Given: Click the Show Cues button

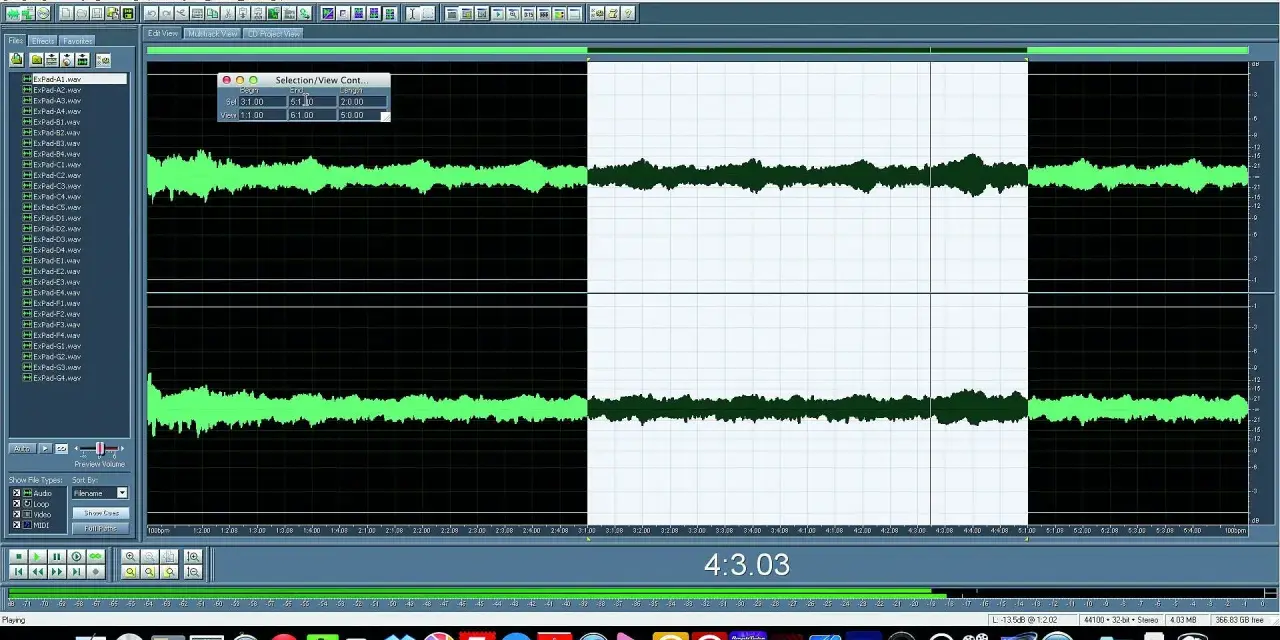Looking at the screenshot, I should pos(100,513).
